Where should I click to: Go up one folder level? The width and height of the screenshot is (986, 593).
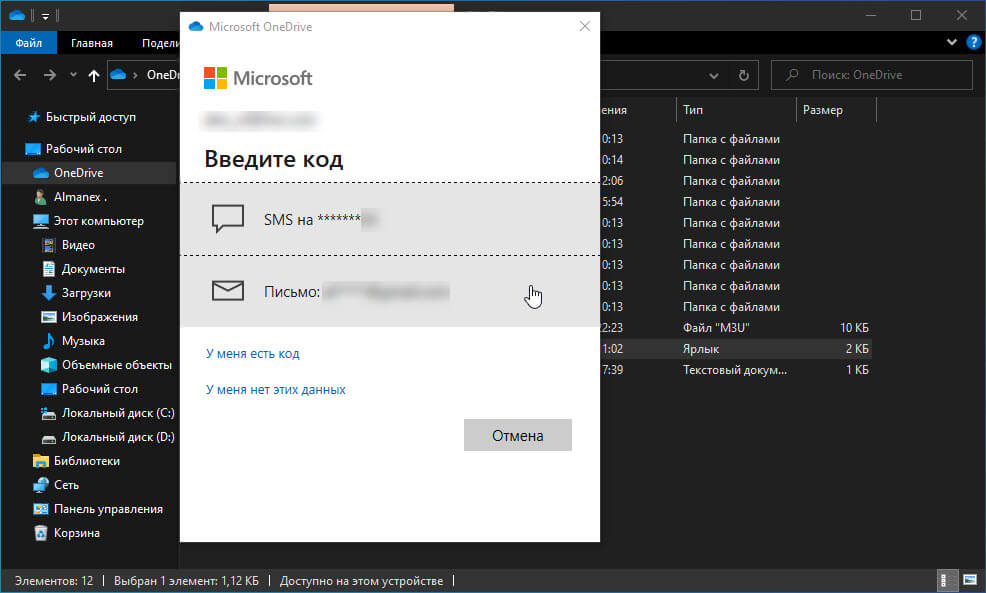94,75
